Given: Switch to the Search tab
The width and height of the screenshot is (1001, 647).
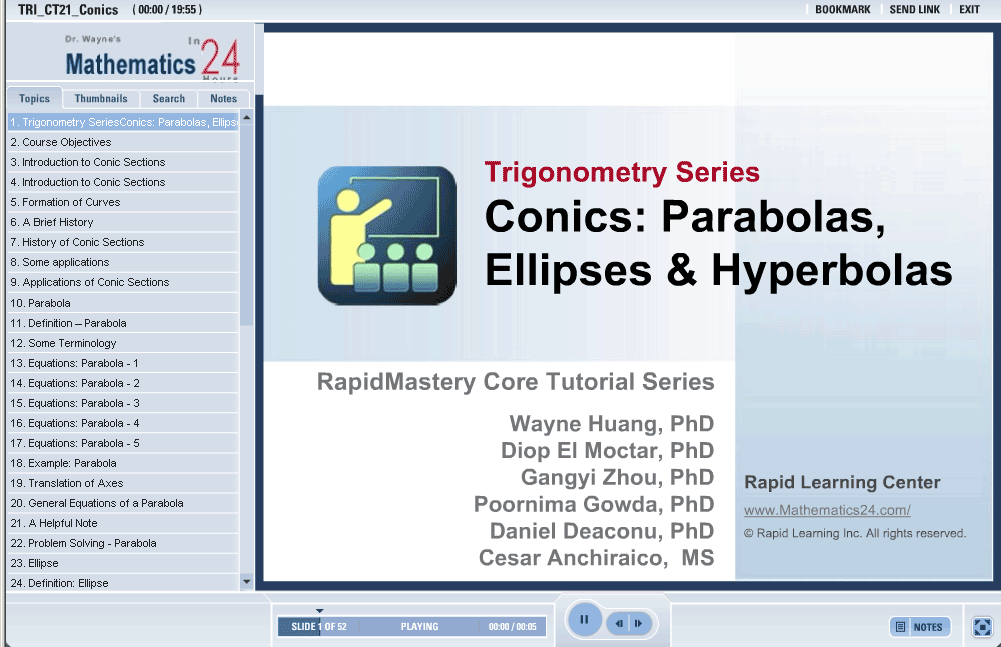Looking at the screenshot, I should [169, 98].
